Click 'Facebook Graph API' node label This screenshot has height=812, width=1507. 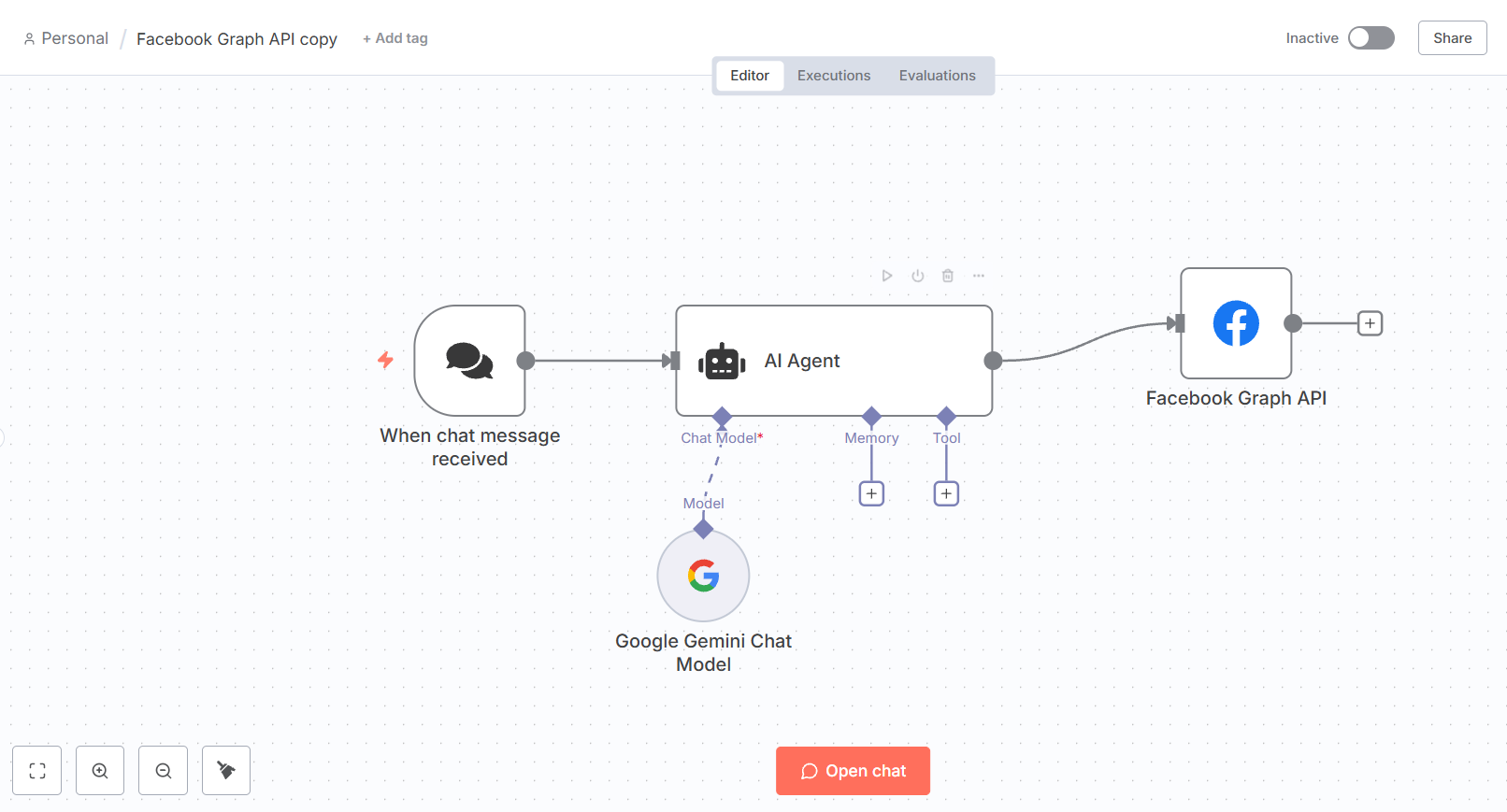[x=1236, y=398]
